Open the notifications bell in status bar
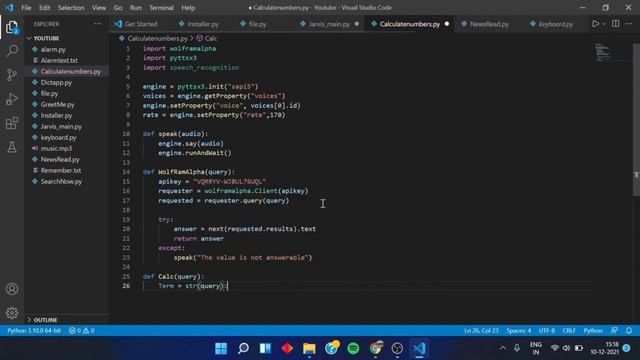Viewport: 640px width, 360px height. point(629,331)
